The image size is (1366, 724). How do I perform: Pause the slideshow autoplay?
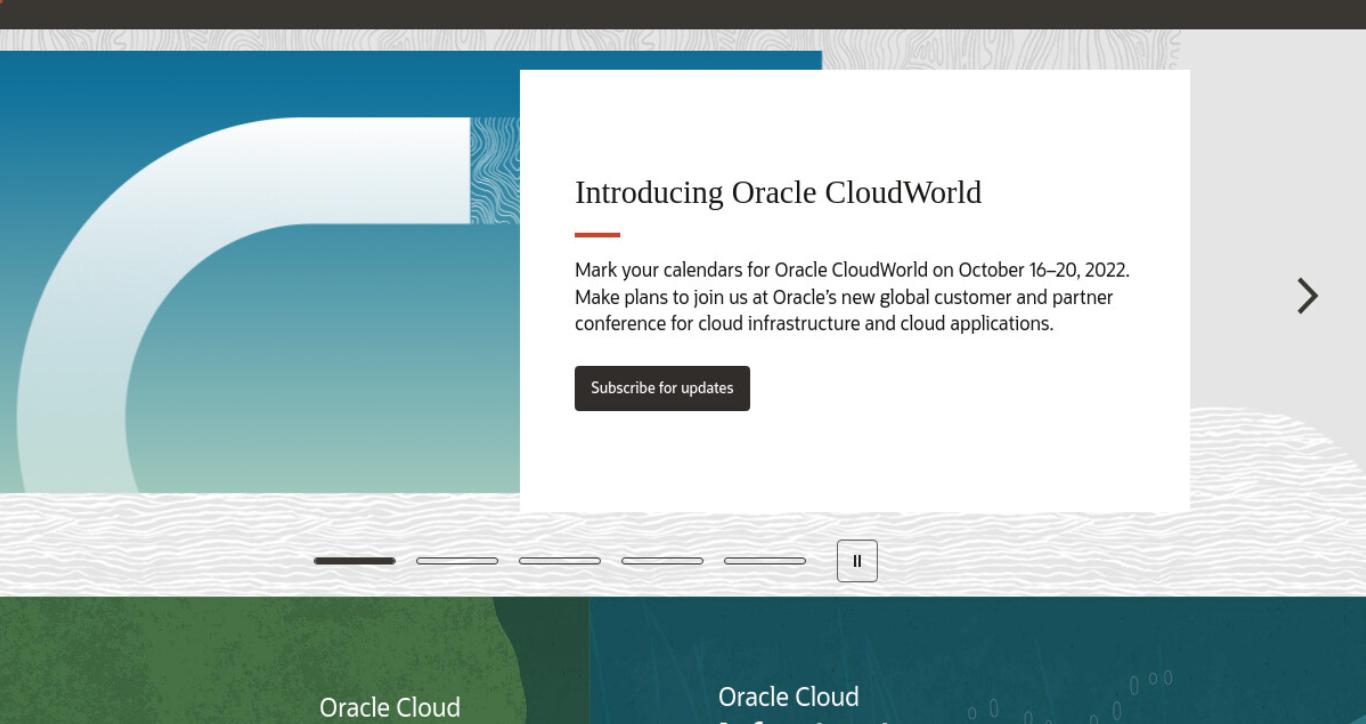(857, 561)
